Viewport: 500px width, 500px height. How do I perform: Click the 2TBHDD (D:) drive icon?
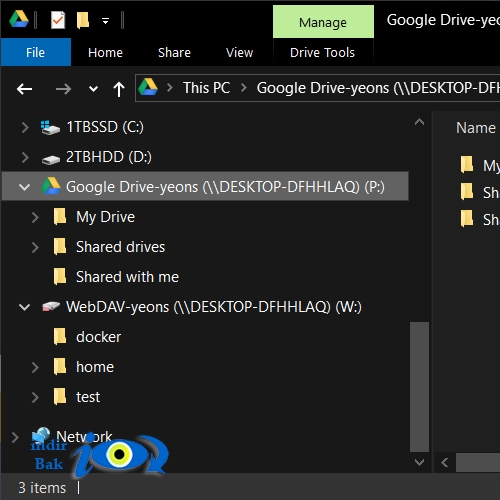[51, 160]
